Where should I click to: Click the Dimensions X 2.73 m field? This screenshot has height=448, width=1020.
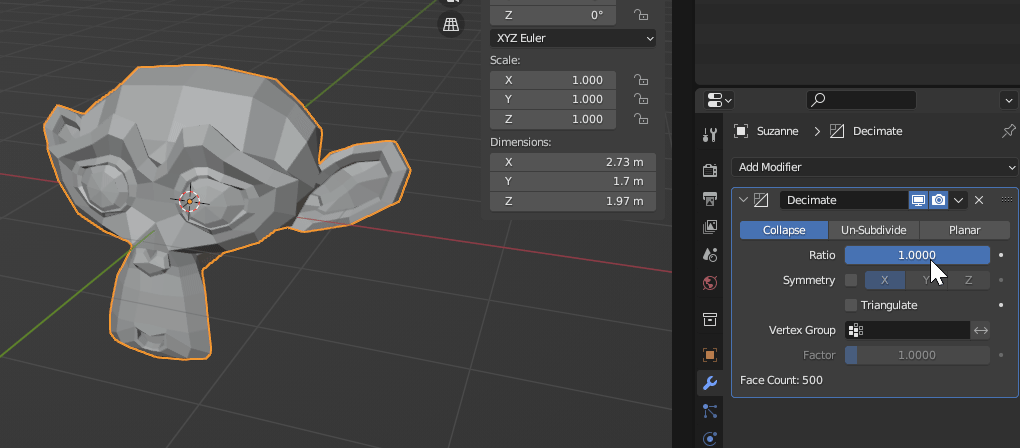[x=572, y=162]
